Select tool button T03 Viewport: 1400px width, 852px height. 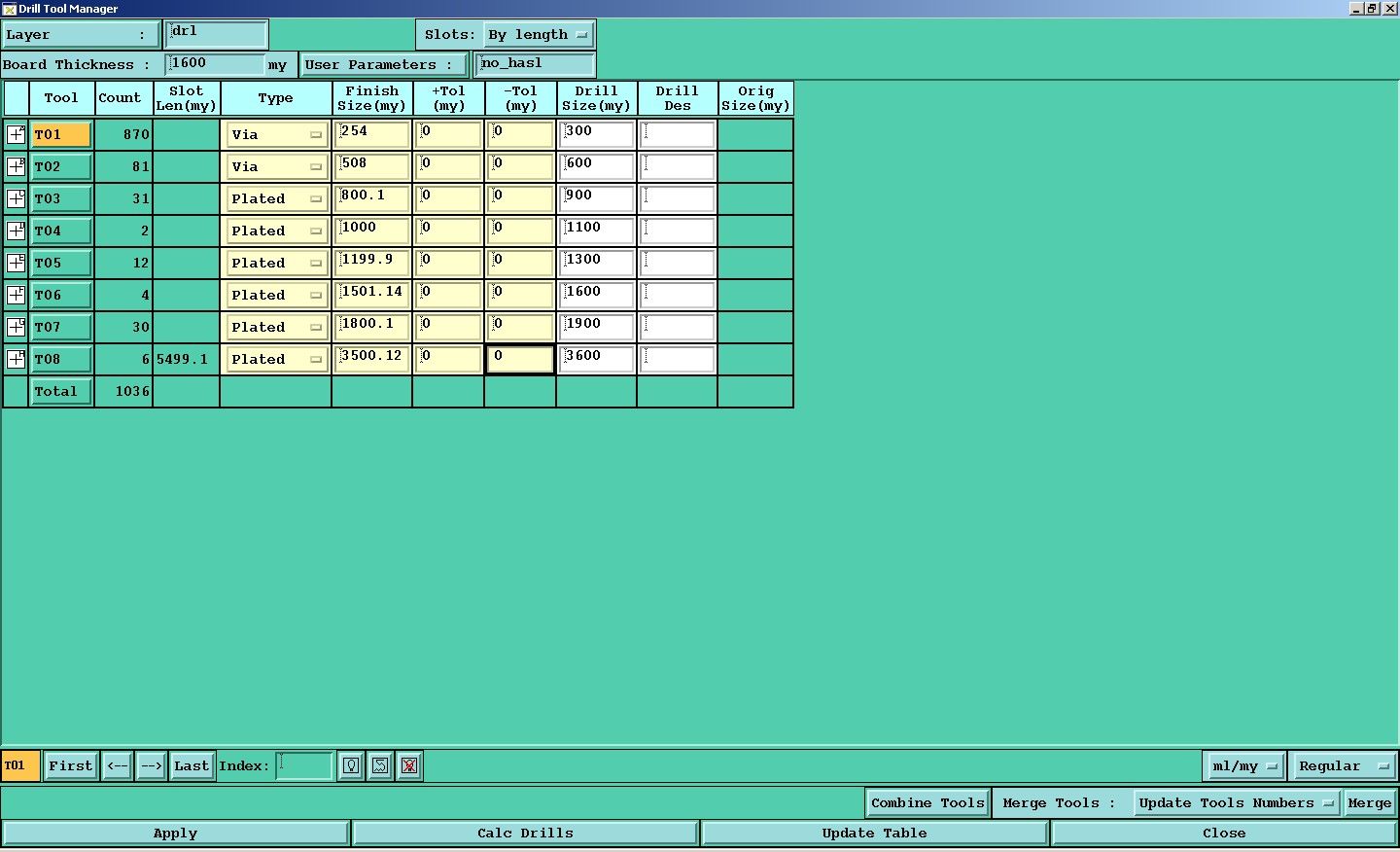tap(61, 198)
